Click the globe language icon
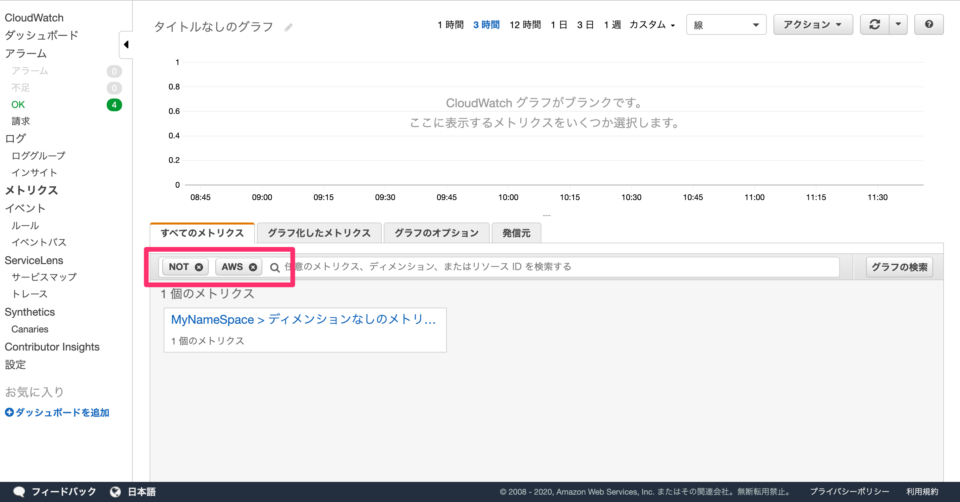The image size is (960, 502). (115, 492)
